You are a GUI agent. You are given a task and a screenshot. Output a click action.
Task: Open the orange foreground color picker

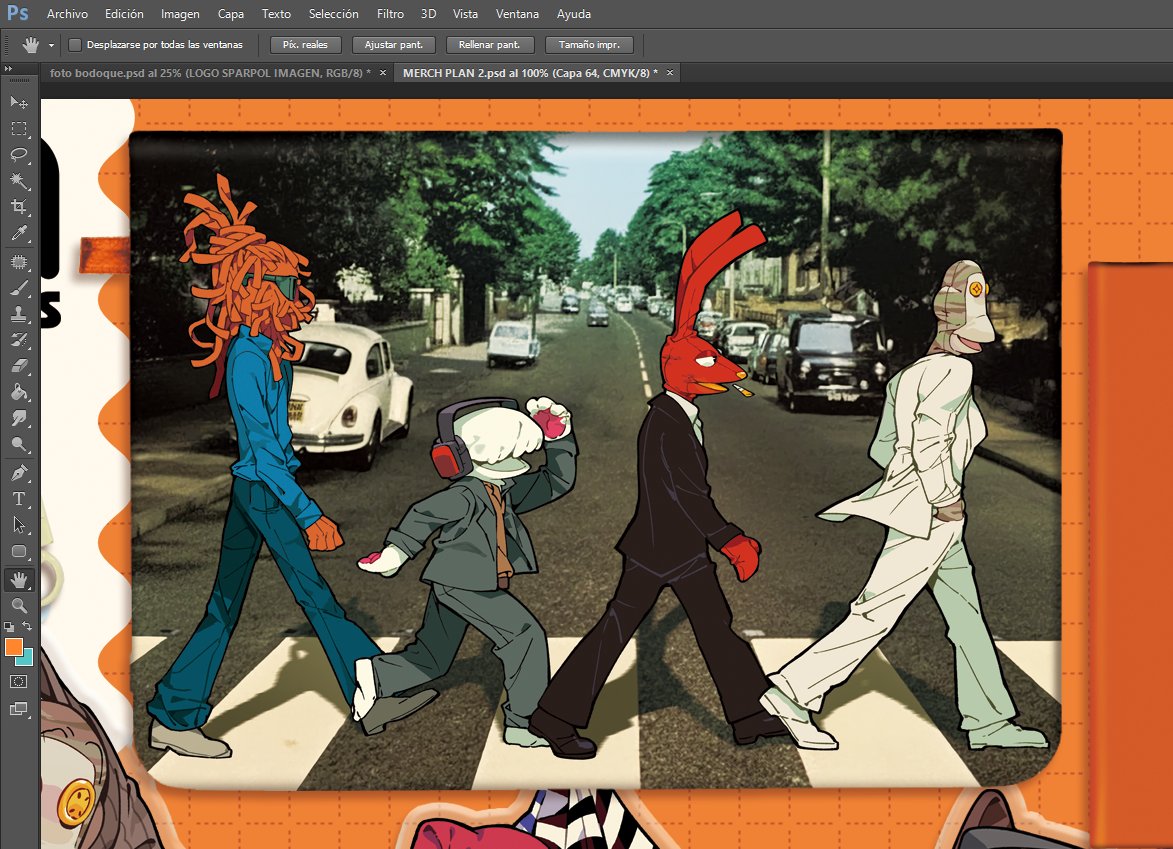[x=13, y=647]
